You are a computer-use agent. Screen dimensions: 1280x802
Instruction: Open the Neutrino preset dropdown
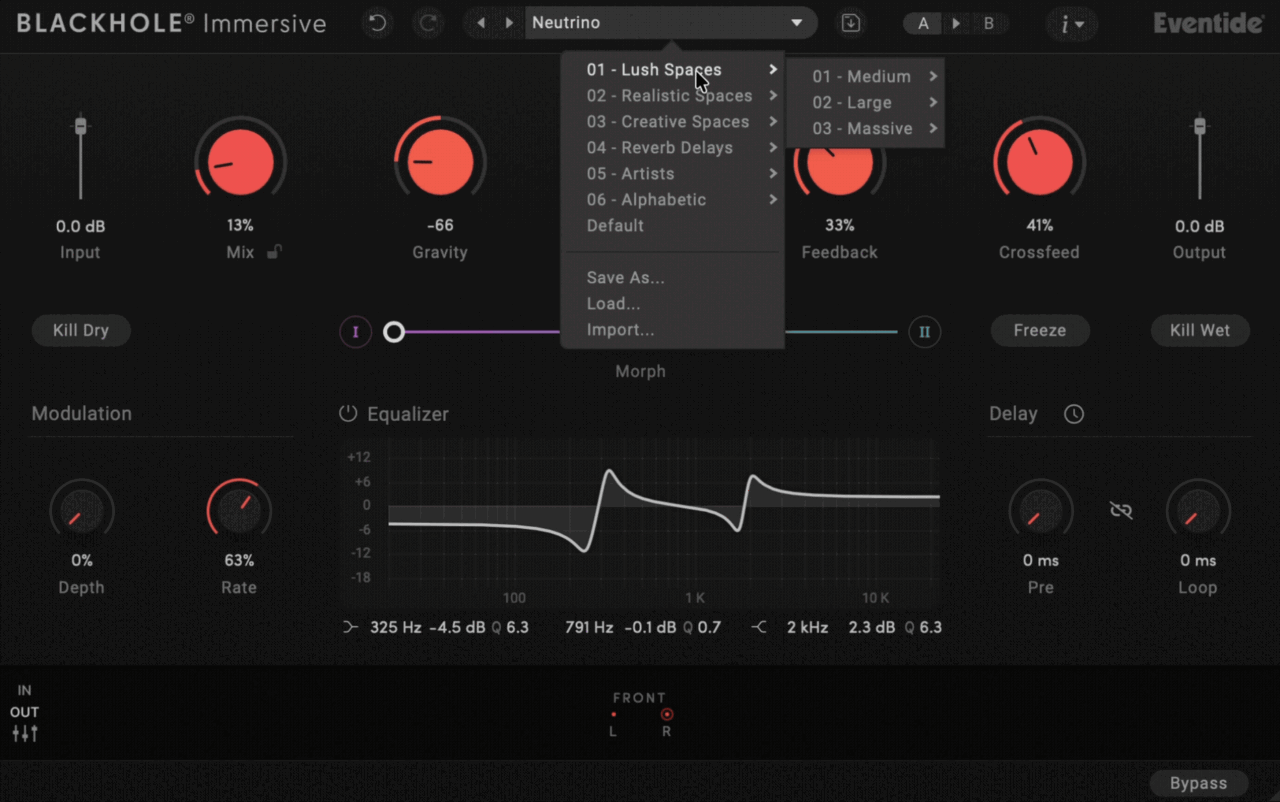click(x=670, y=23)
